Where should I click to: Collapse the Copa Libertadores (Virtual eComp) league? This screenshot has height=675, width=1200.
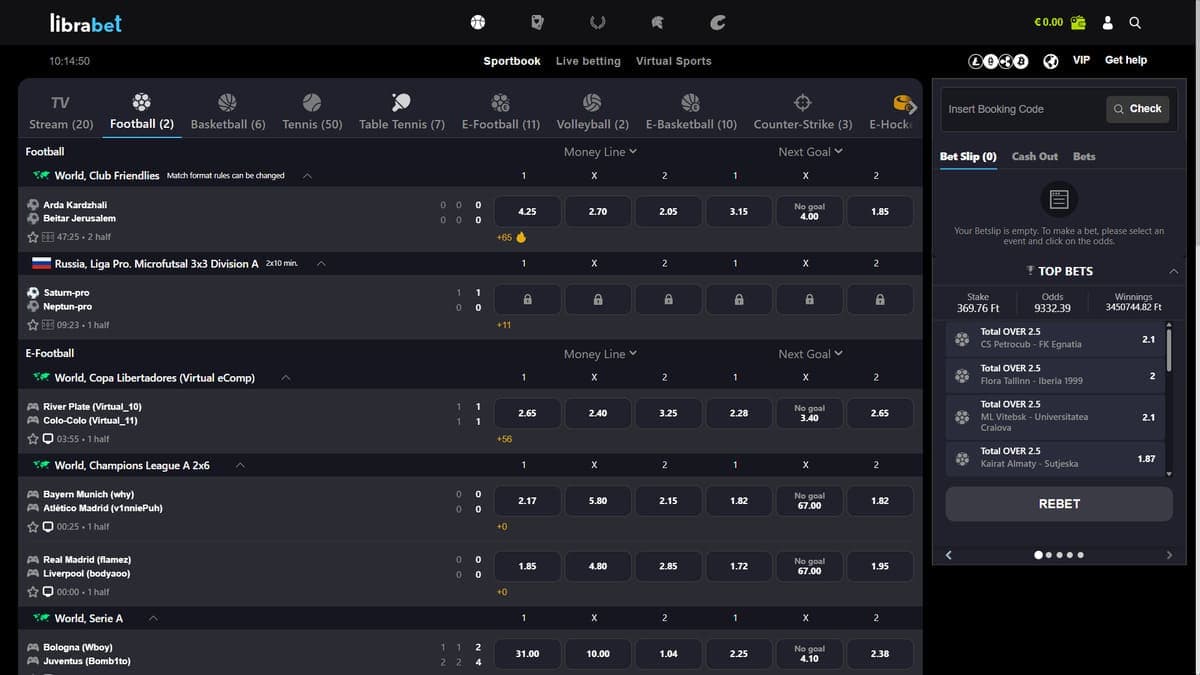286,378
